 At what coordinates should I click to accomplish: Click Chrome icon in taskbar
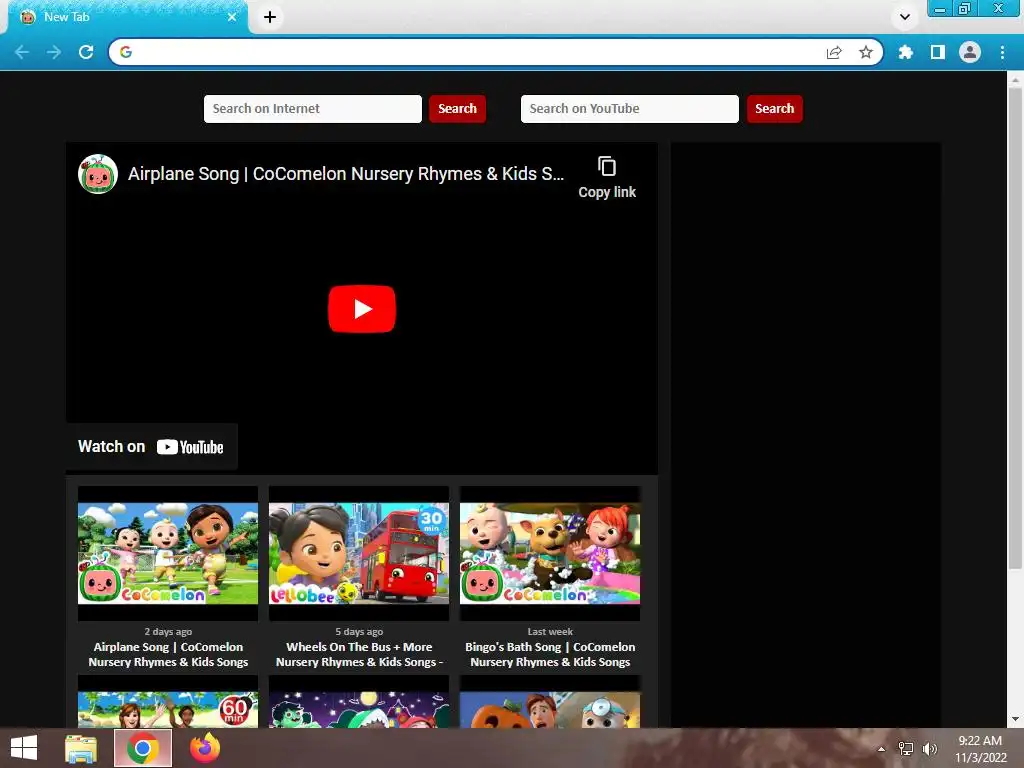pyautogui.click(x=143, y=748)
